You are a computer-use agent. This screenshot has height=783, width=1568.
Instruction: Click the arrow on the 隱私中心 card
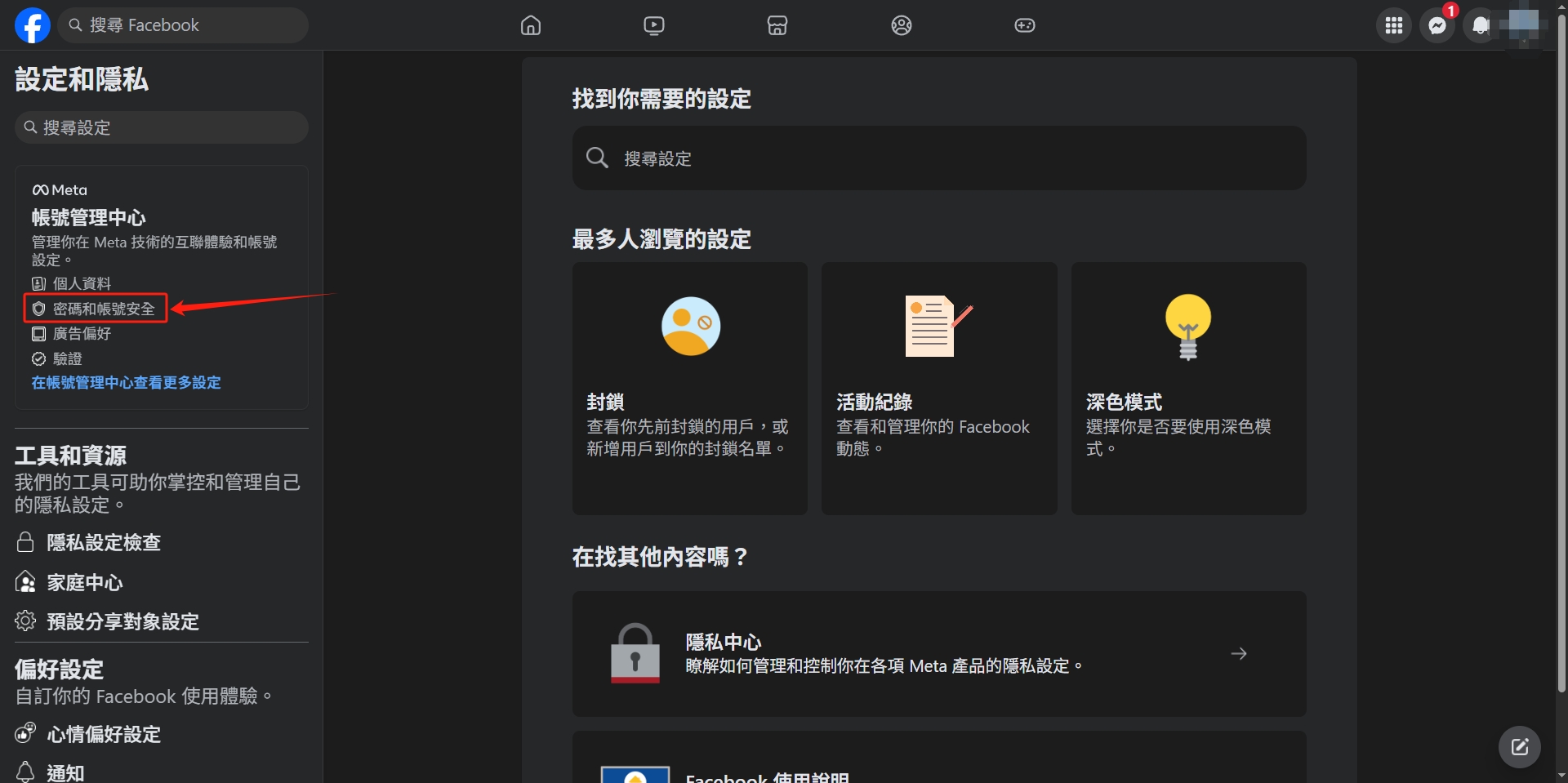1239,653
